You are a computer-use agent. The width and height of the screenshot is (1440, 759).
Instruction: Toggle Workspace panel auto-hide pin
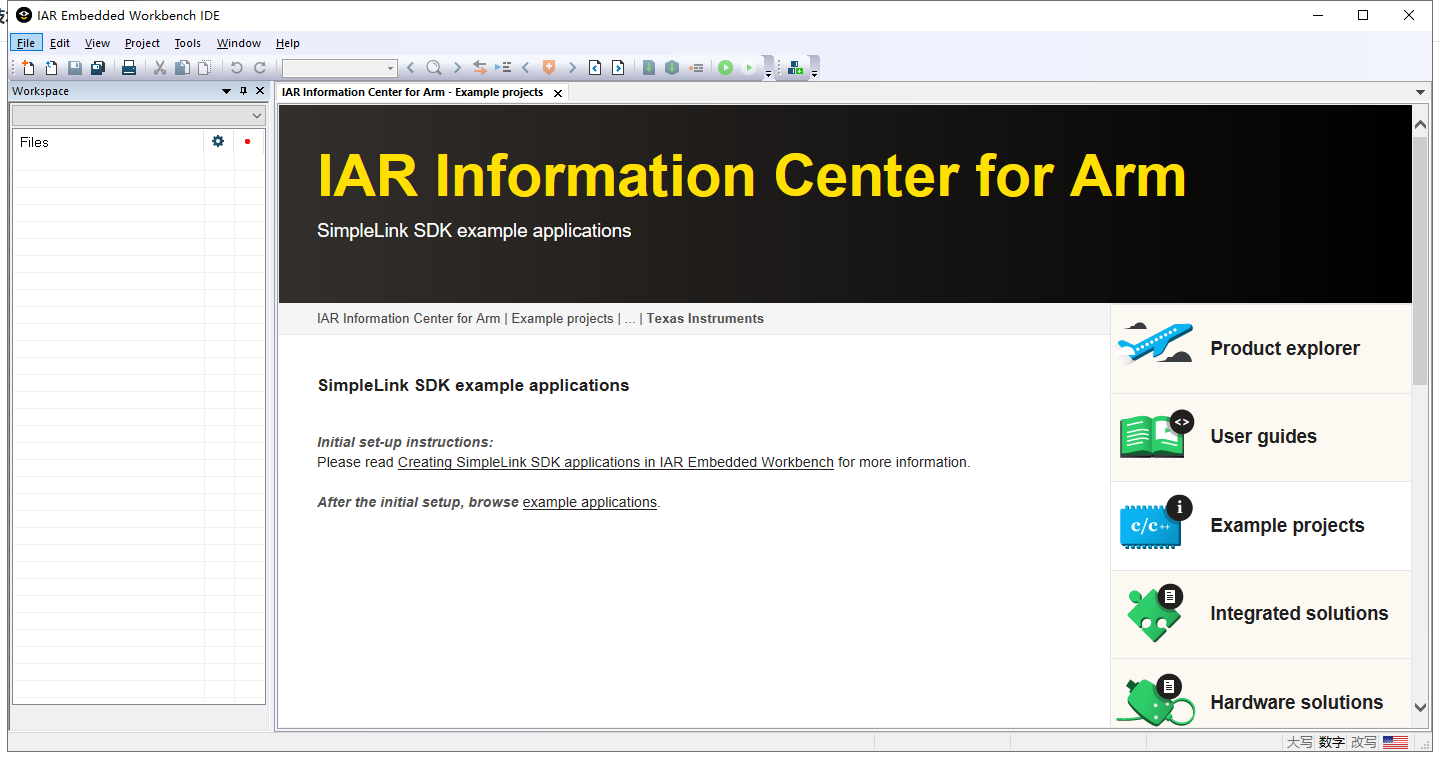[x=243, y=91]
